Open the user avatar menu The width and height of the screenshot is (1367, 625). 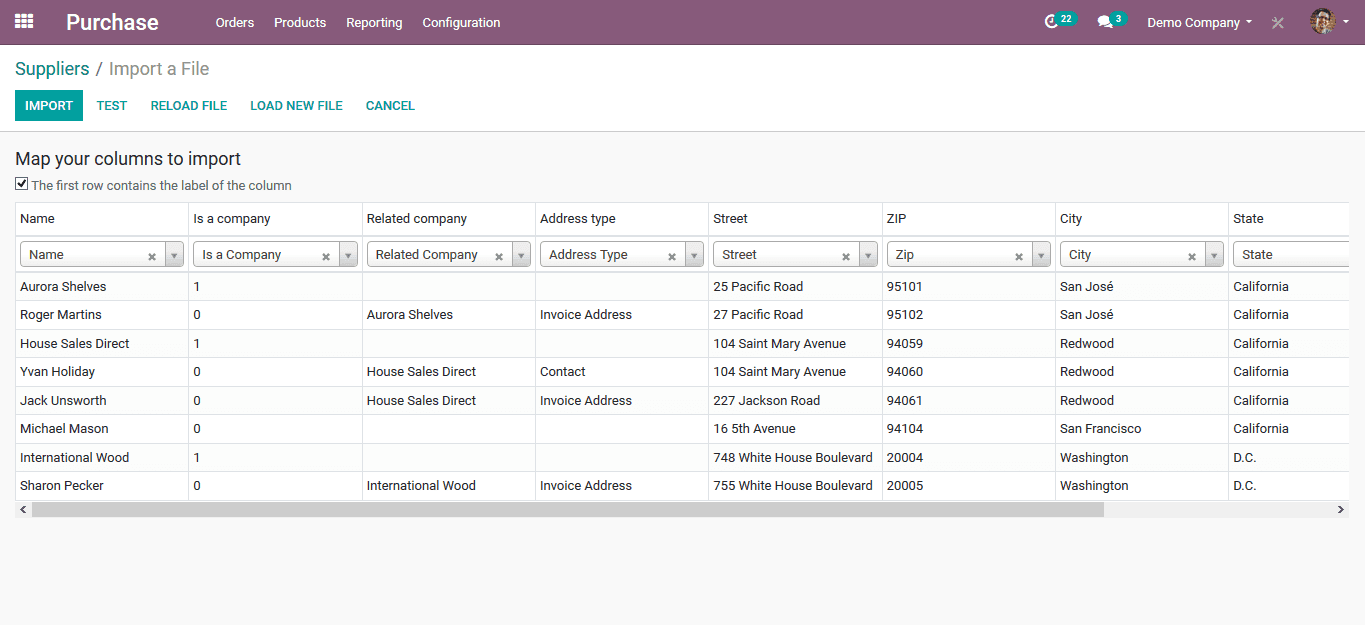1330,22
